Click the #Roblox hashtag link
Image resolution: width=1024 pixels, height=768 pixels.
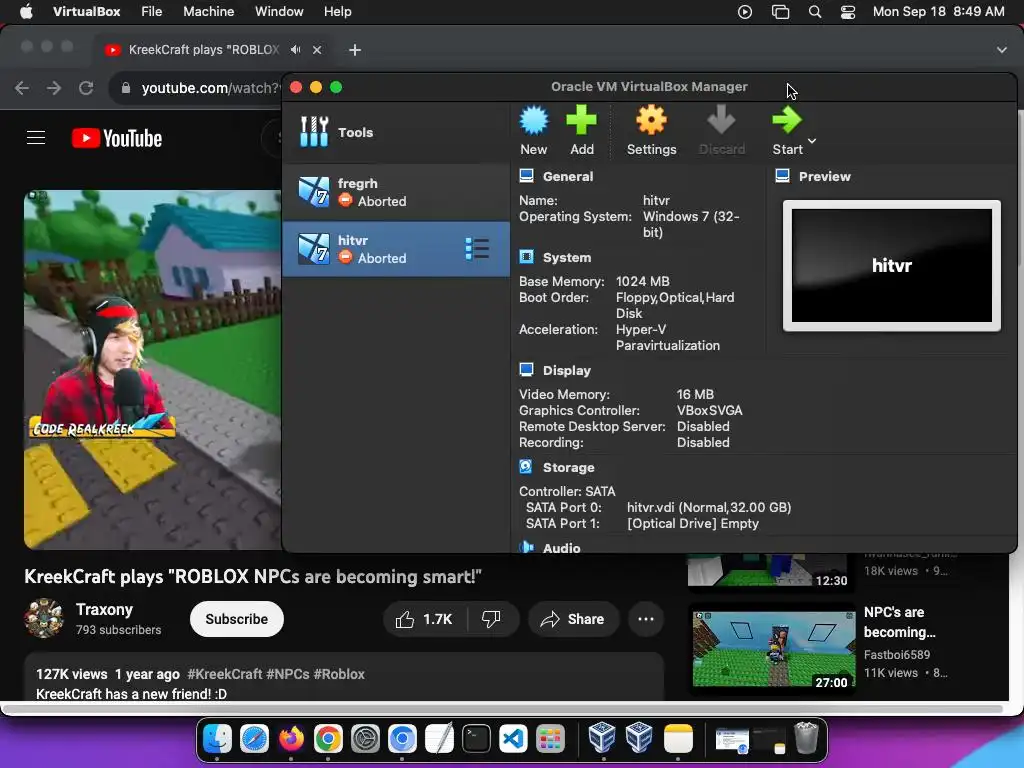(x=339, y=674)
